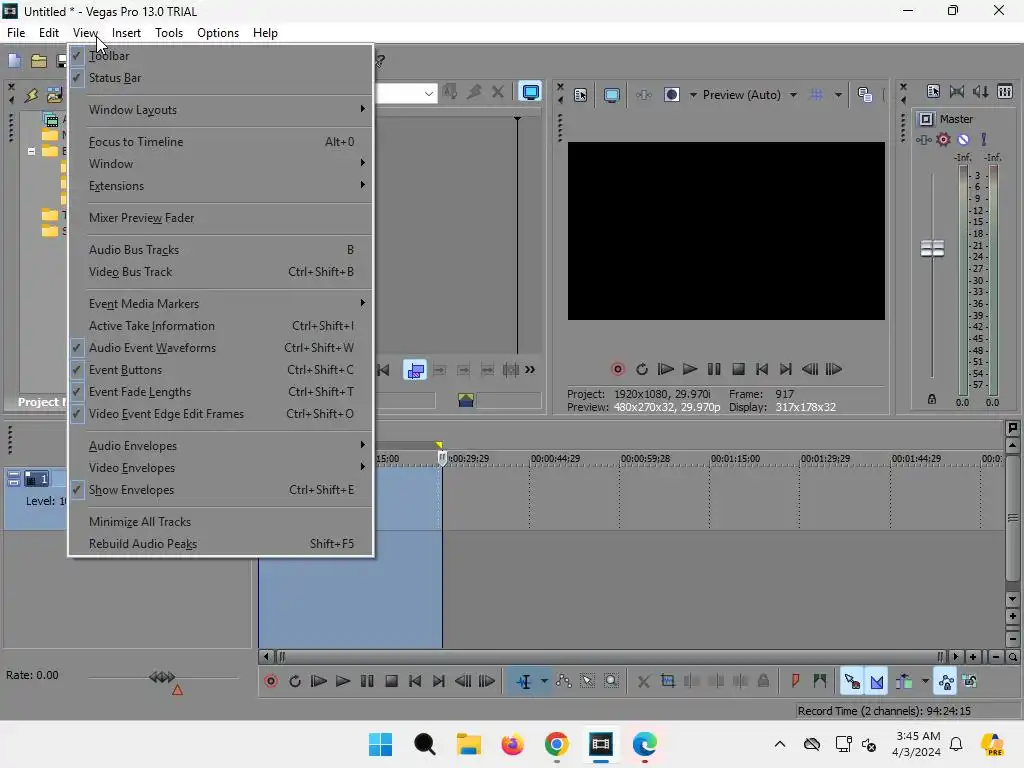Open Video Output FX in preview toolbar
This screenshot has width=1024, height=768.
point(643,95)
